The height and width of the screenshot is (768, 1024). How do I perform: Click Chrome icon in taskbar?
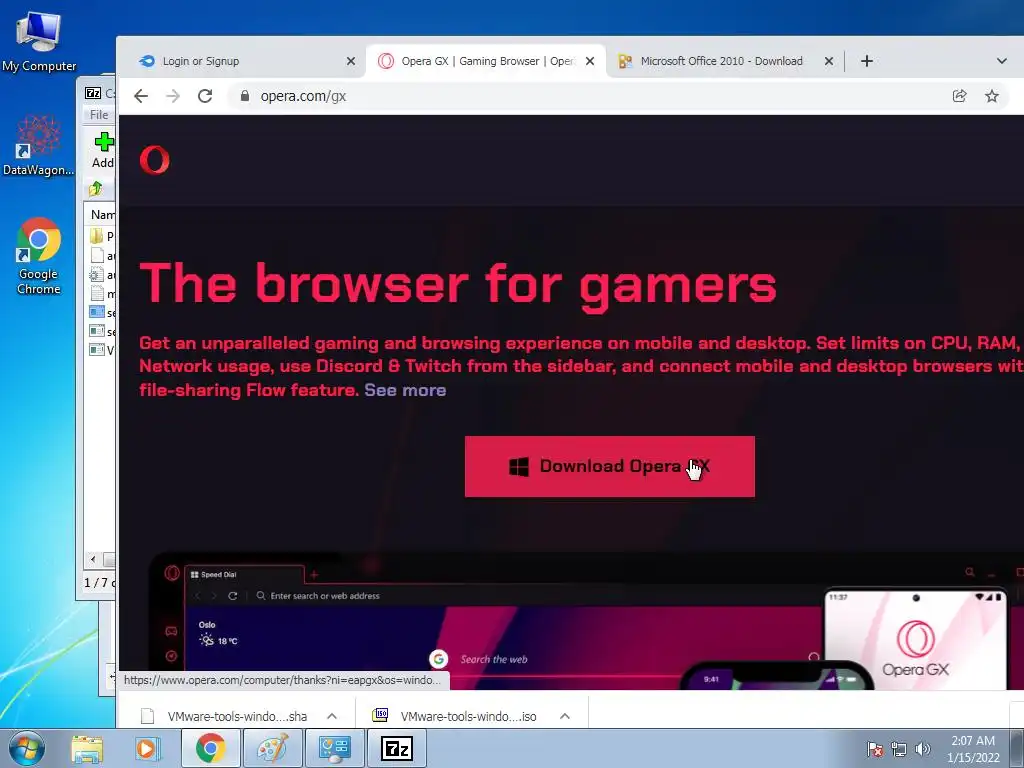pyautogui.click(x=210, y=748)
